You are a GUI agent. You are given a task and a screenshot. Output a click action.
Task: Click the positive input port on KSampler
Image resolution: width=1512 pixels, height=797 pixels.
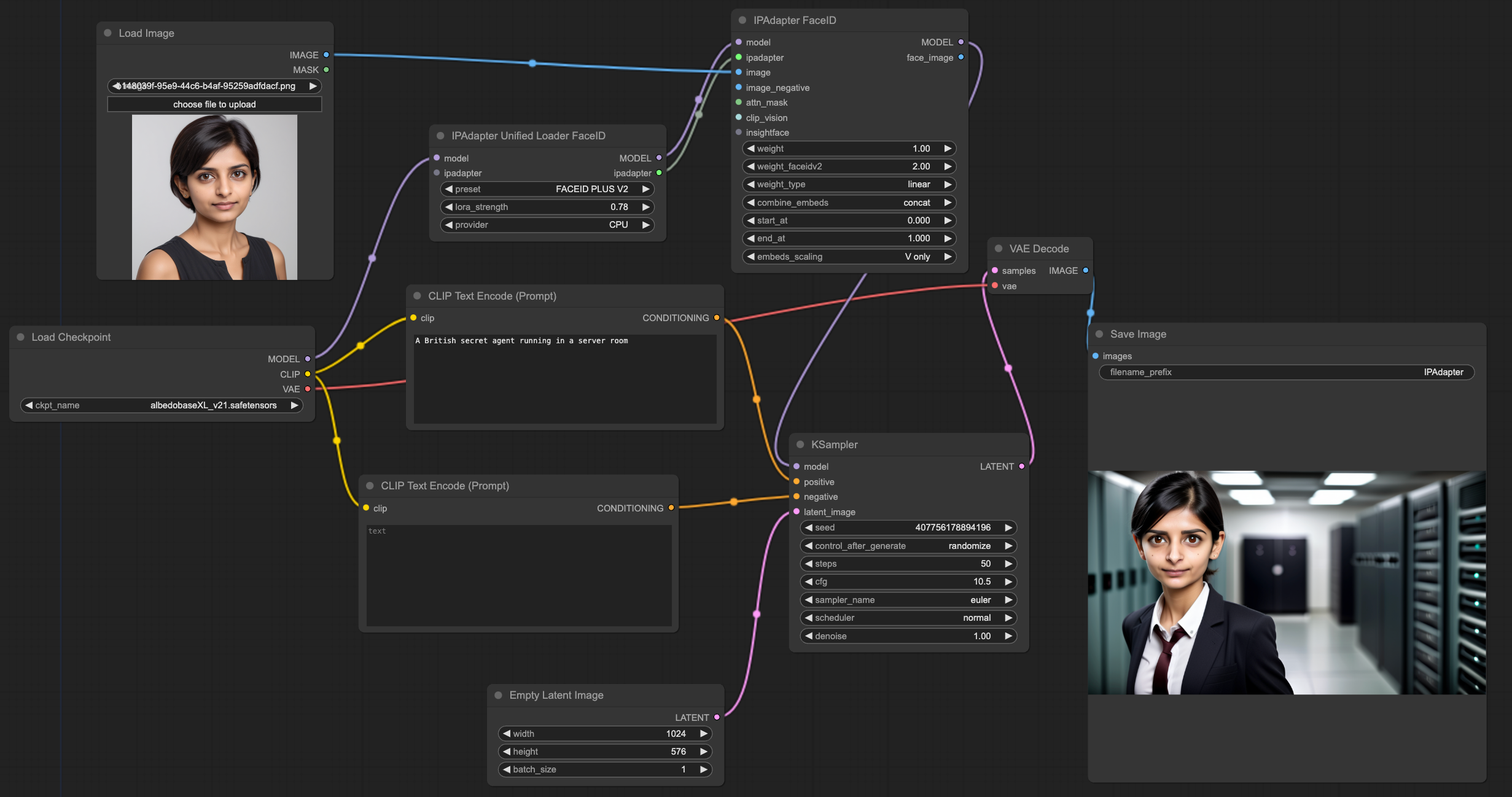coord(797,482)
